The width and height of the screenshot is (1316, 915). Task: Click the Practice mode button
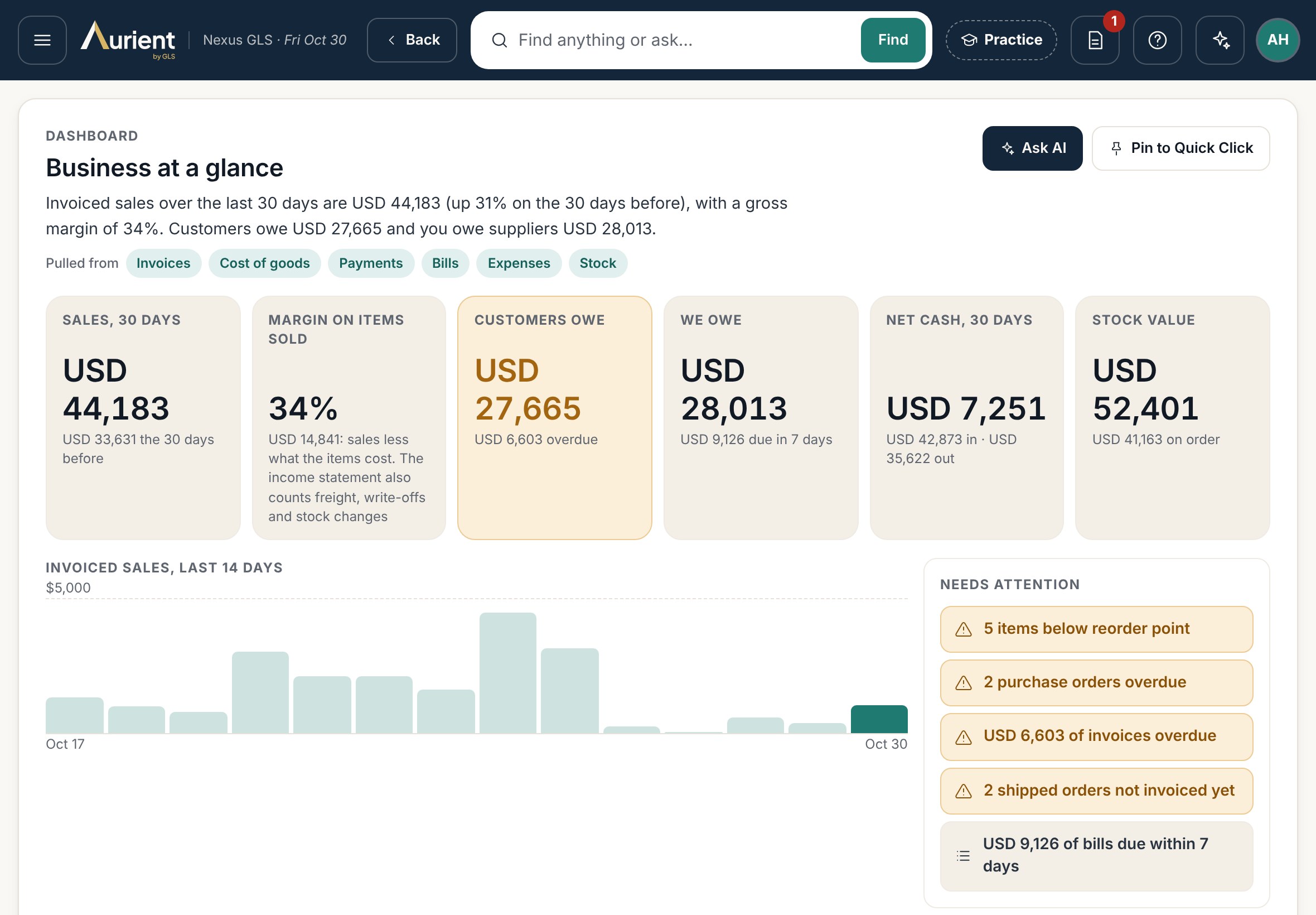1001,40
